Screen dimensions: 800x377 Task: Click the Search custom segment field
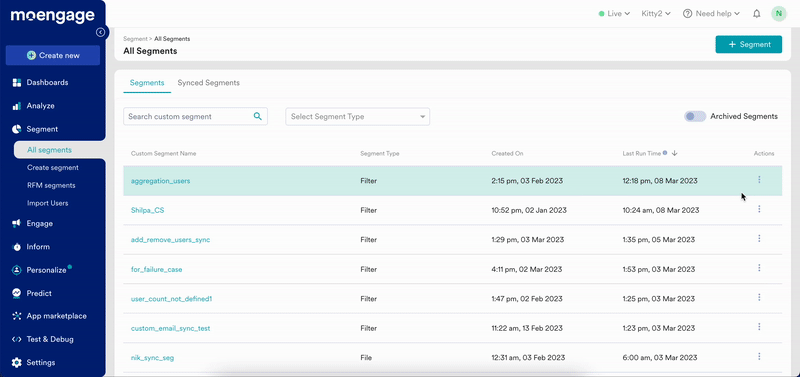[195, 116]
